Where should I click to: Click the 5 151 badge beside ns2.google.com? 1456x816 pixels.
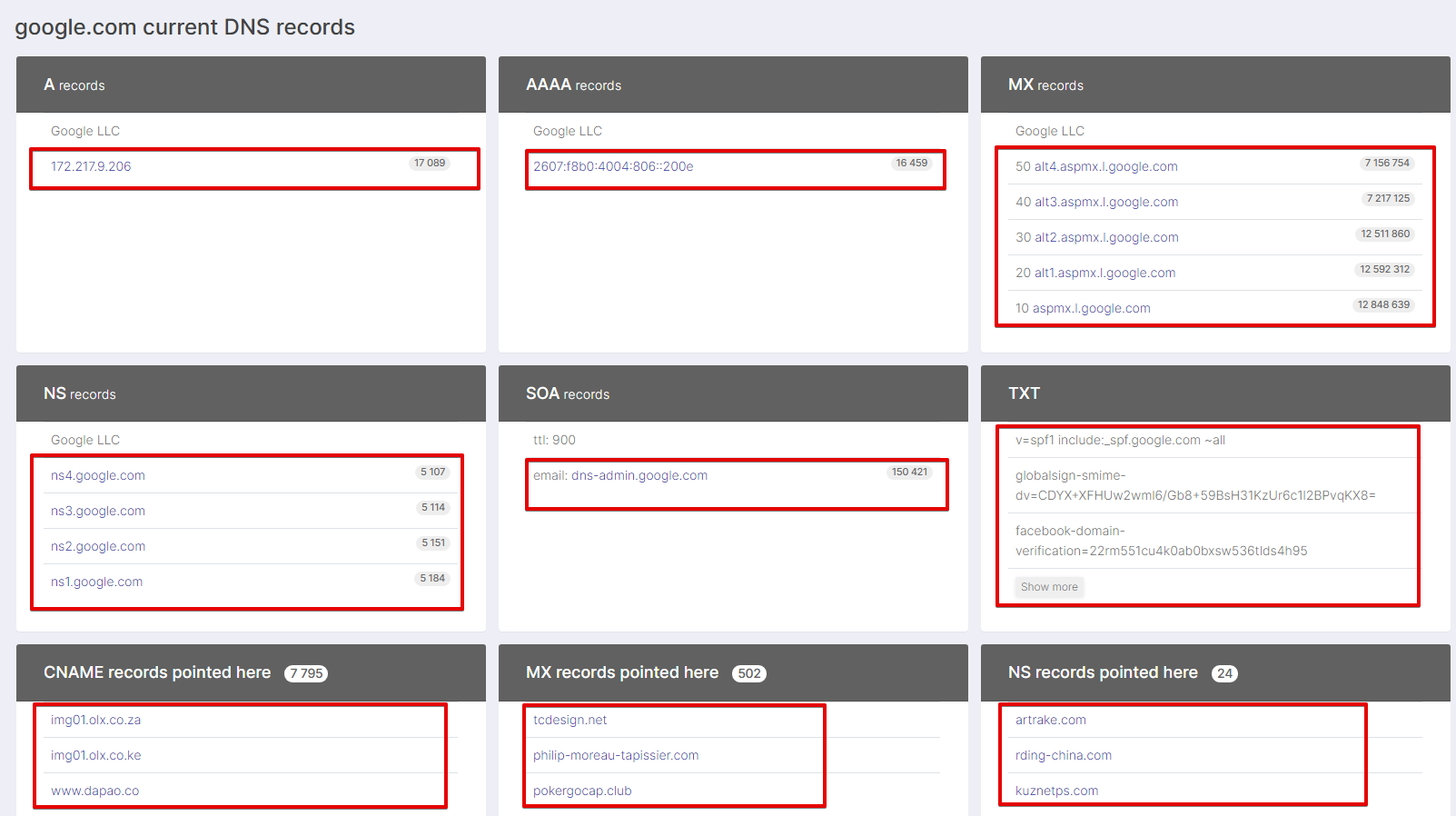pyautogui.click(x=433, y=543)
